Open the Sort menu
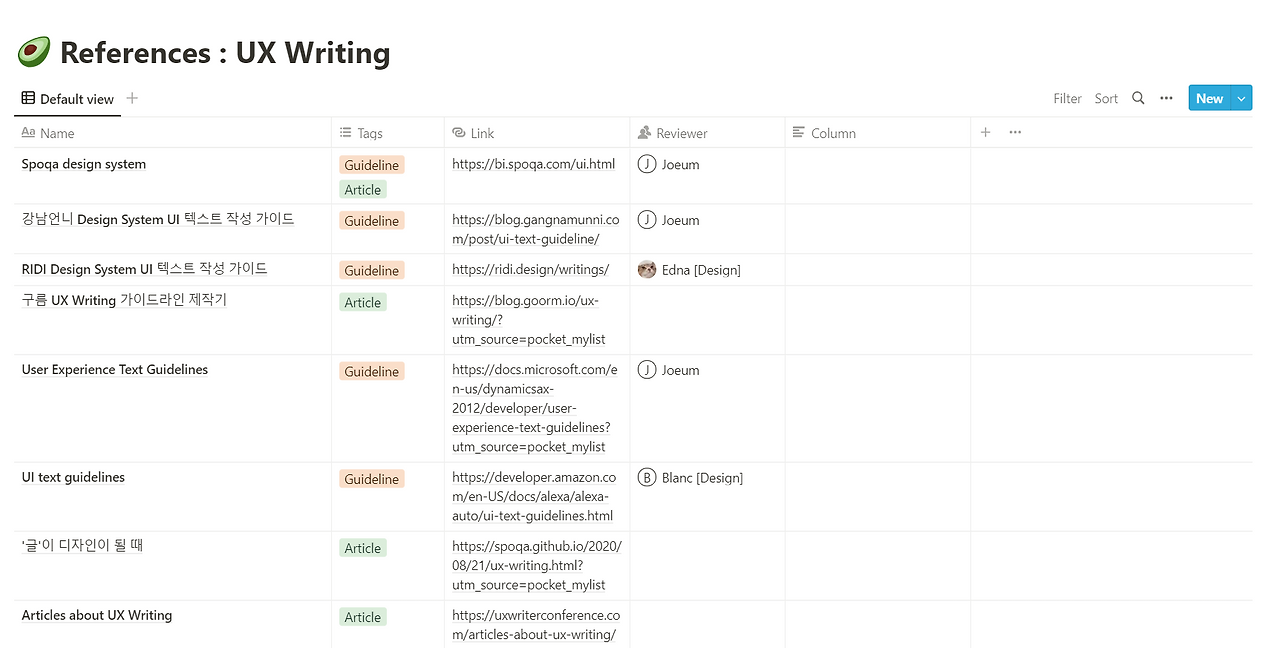The image size is (1280, 648). click(1106, 98)
